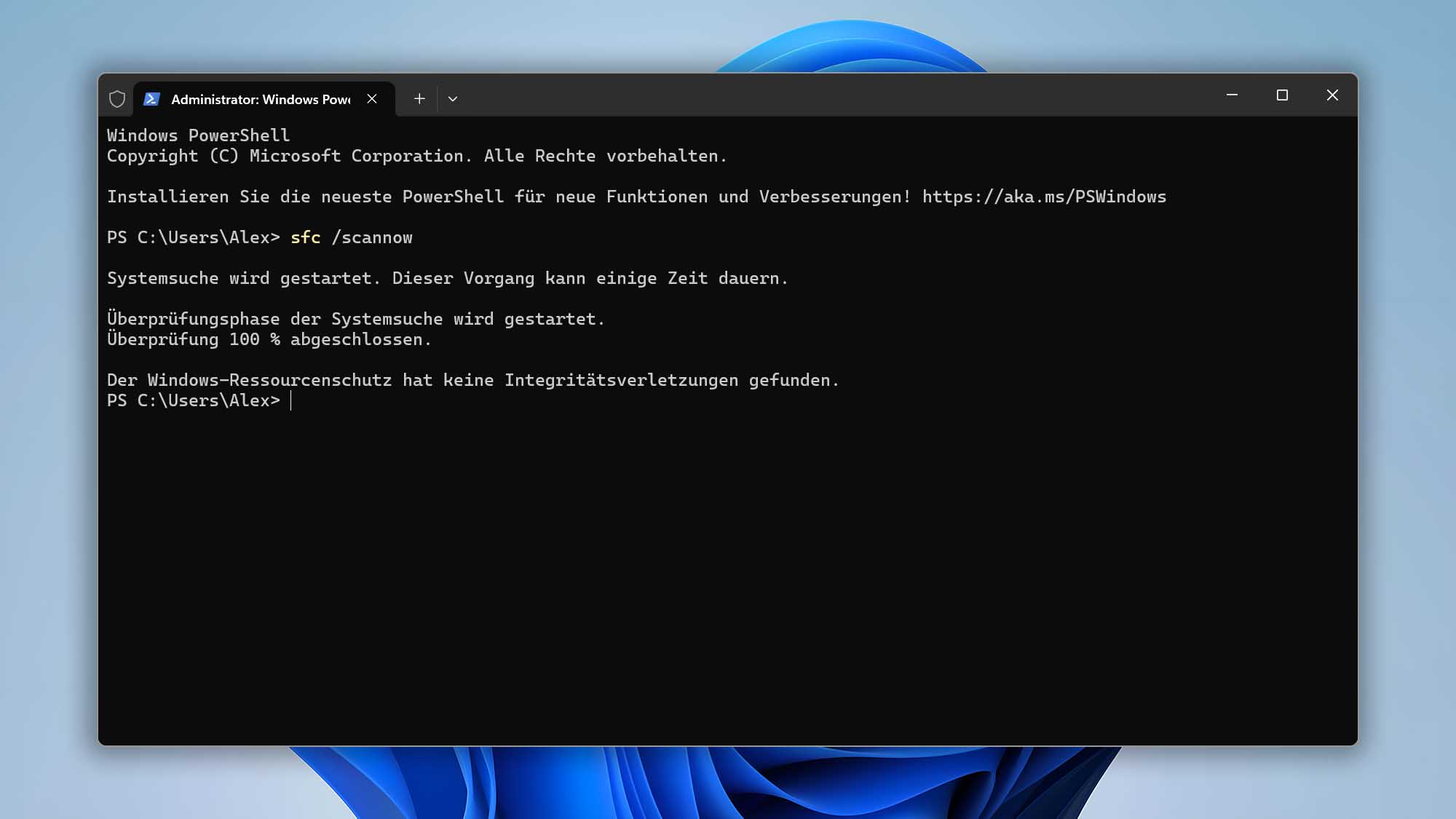1456x819 pixels.
Task: Minimize the Terminal window
Action: (x=1232, y=95)
